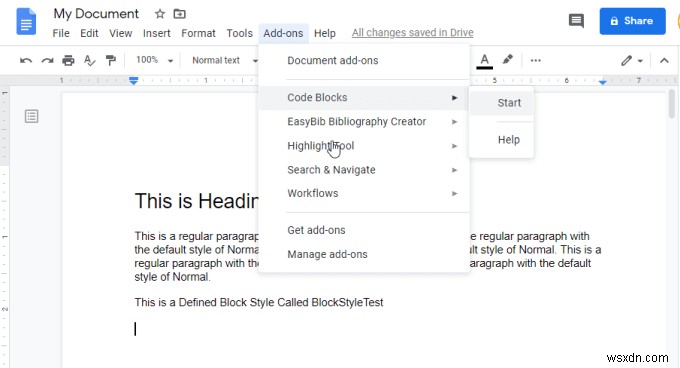
Task: Activate the paint format tool
Action: click(111, 60)
